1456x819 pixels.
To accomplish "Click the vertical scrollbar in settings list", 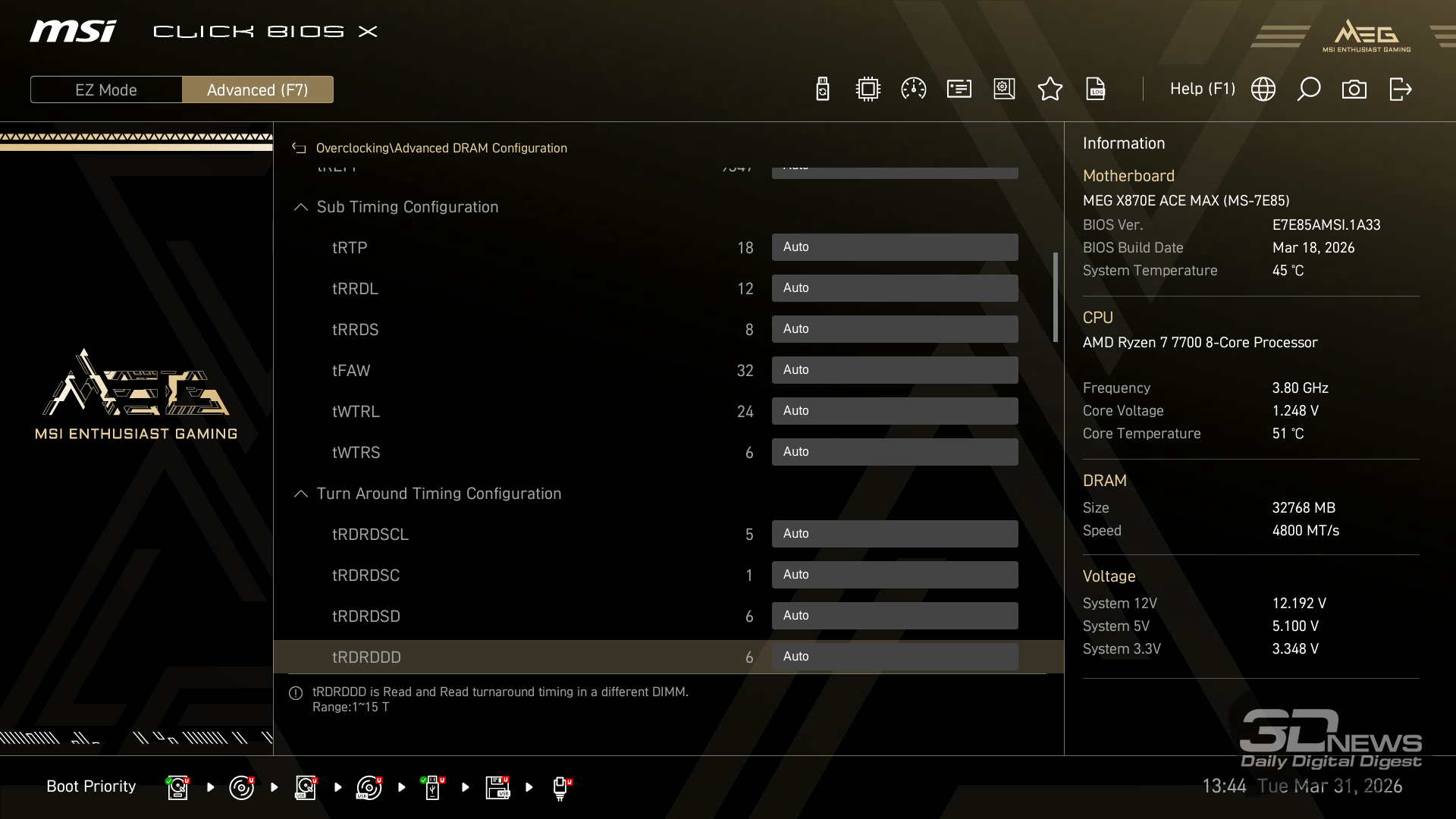I will tap(1055, 297).
